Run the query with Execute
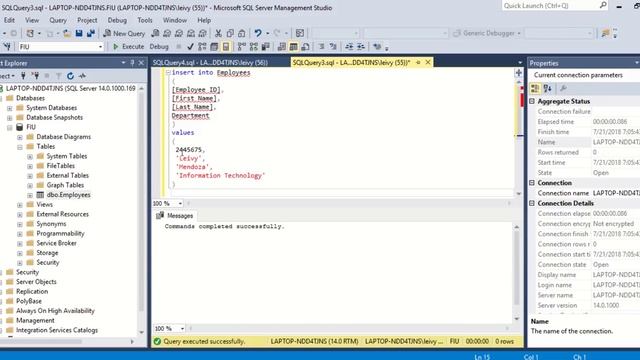 pyautogui.click(x=128, y=47)
